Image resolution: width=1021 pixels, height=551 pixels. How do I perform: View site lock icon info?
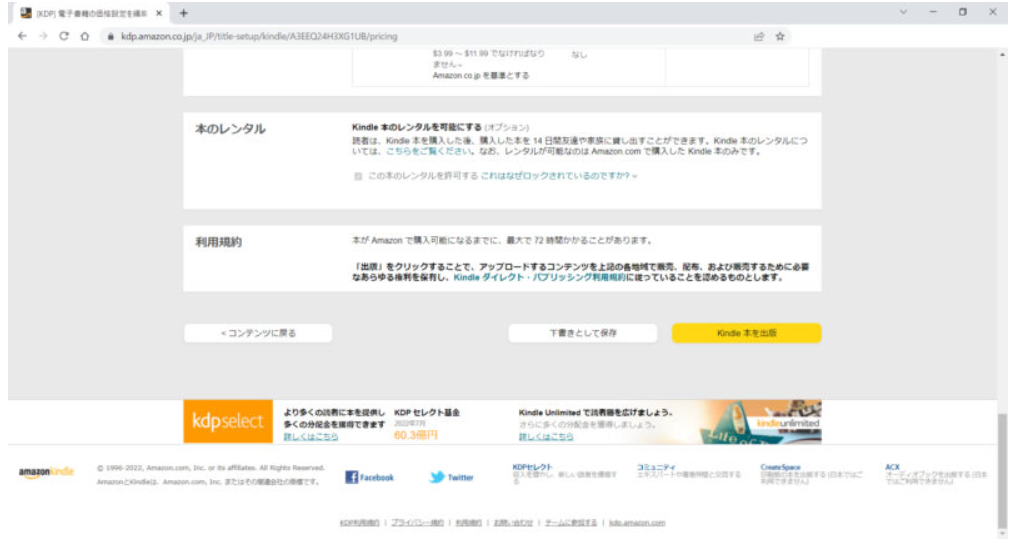110,36
